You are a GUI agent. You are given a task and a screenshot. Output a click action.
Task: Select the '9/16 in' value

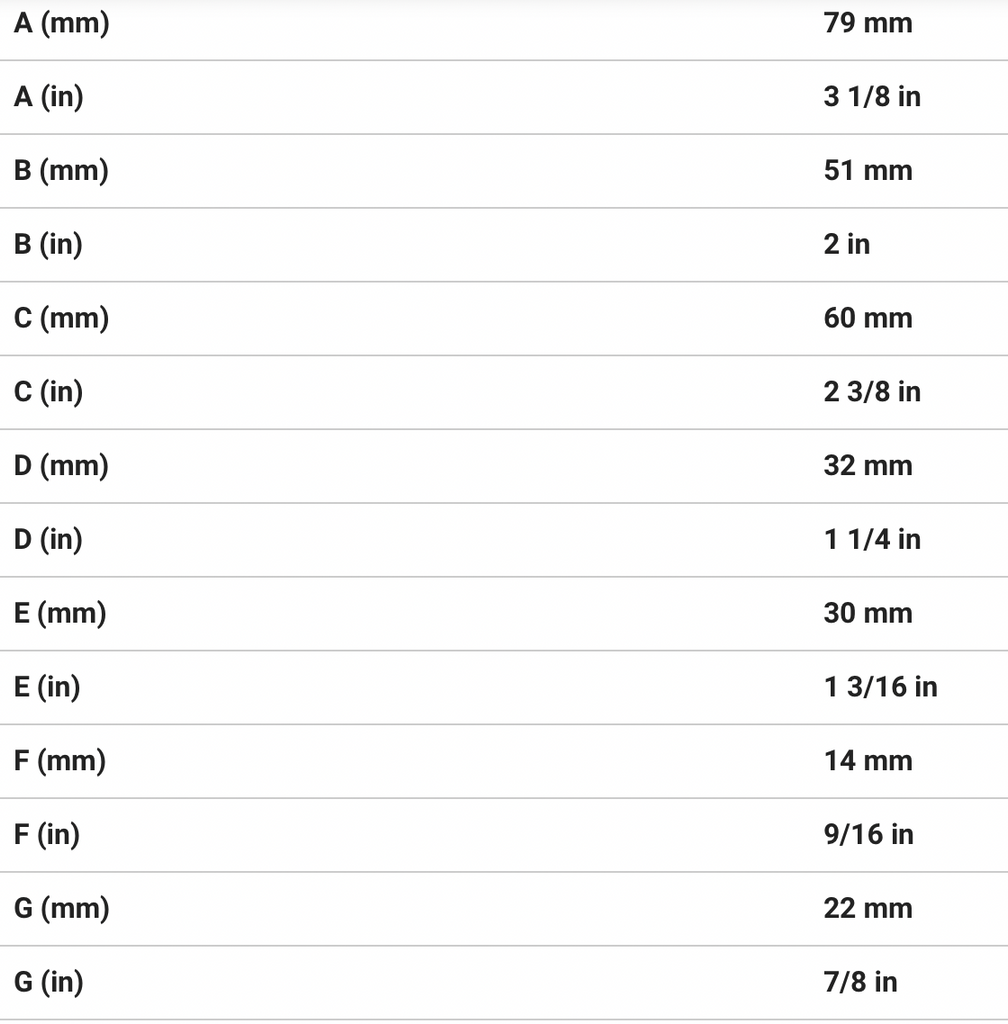click(868, 835)
